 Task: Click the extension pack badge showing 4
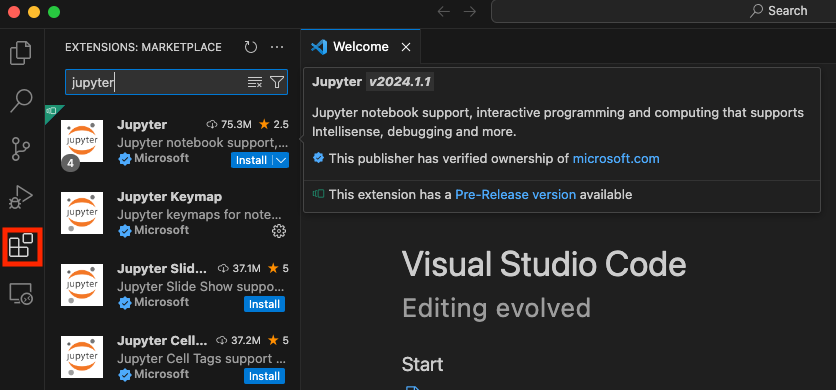click(70, 163)
